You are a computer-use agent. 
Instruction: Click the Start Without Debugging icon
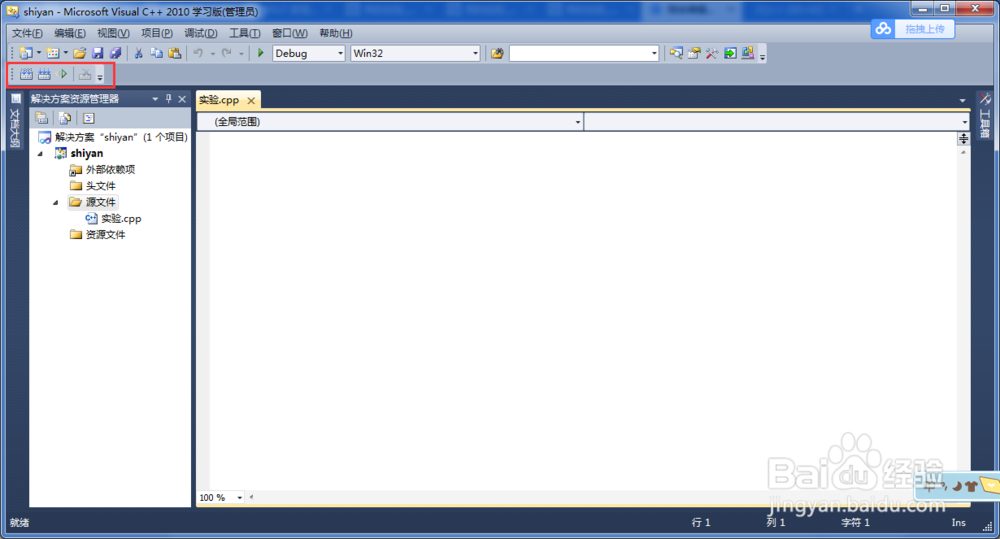tap(62, 74)
